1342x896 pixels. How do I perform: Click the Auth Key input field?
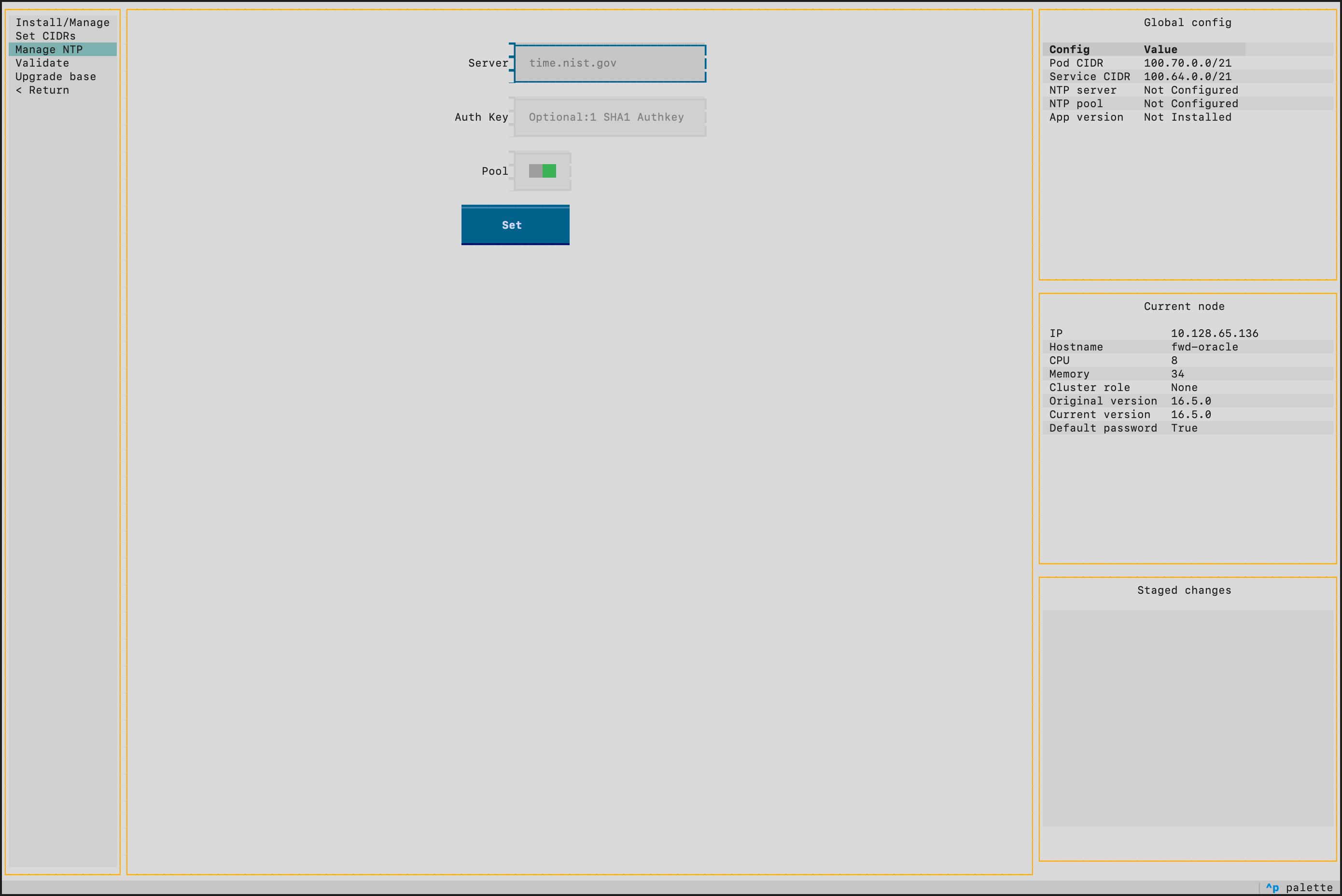pos(610,117)
